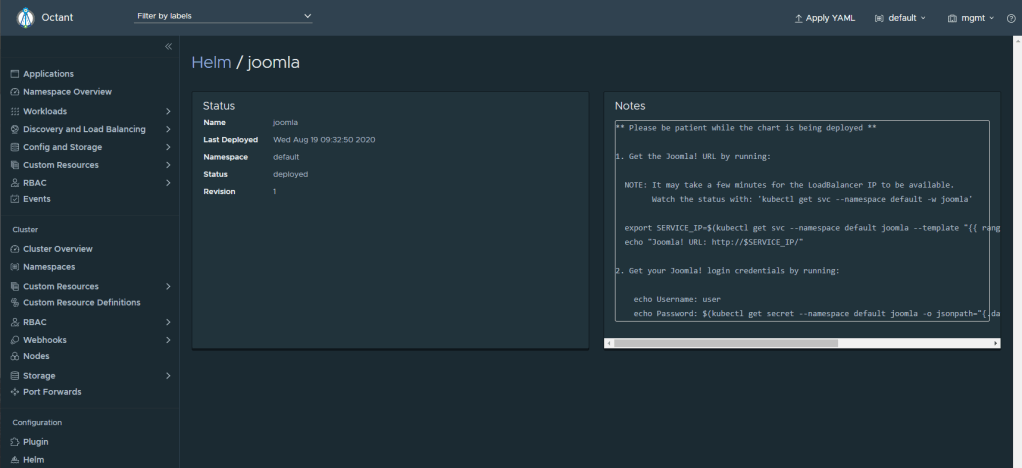
Task: Click the Notes horizontal scrollbar
Action: coord(725,343)
